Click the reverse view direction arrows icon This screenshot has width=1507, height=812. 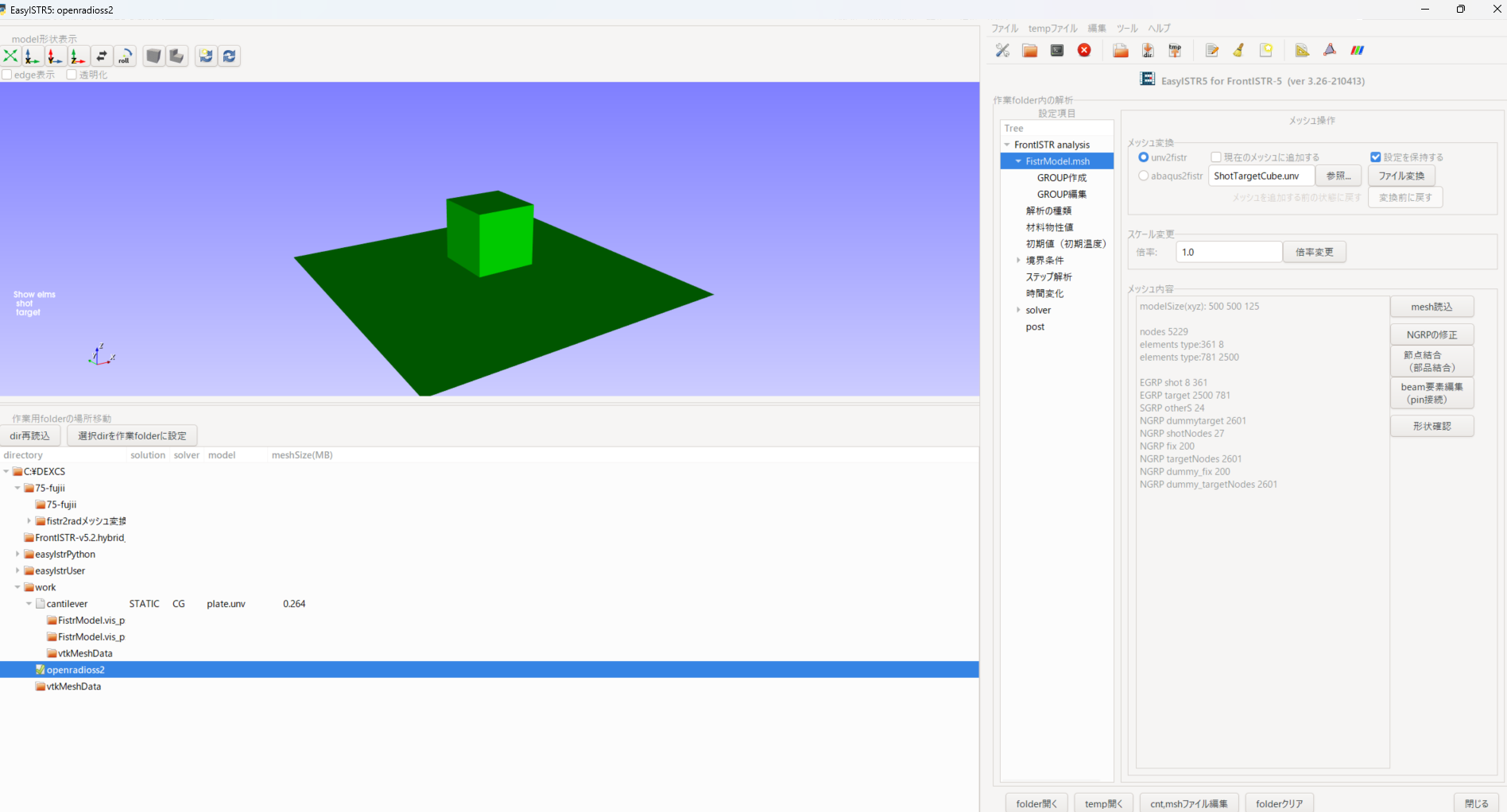pos(102,56)
